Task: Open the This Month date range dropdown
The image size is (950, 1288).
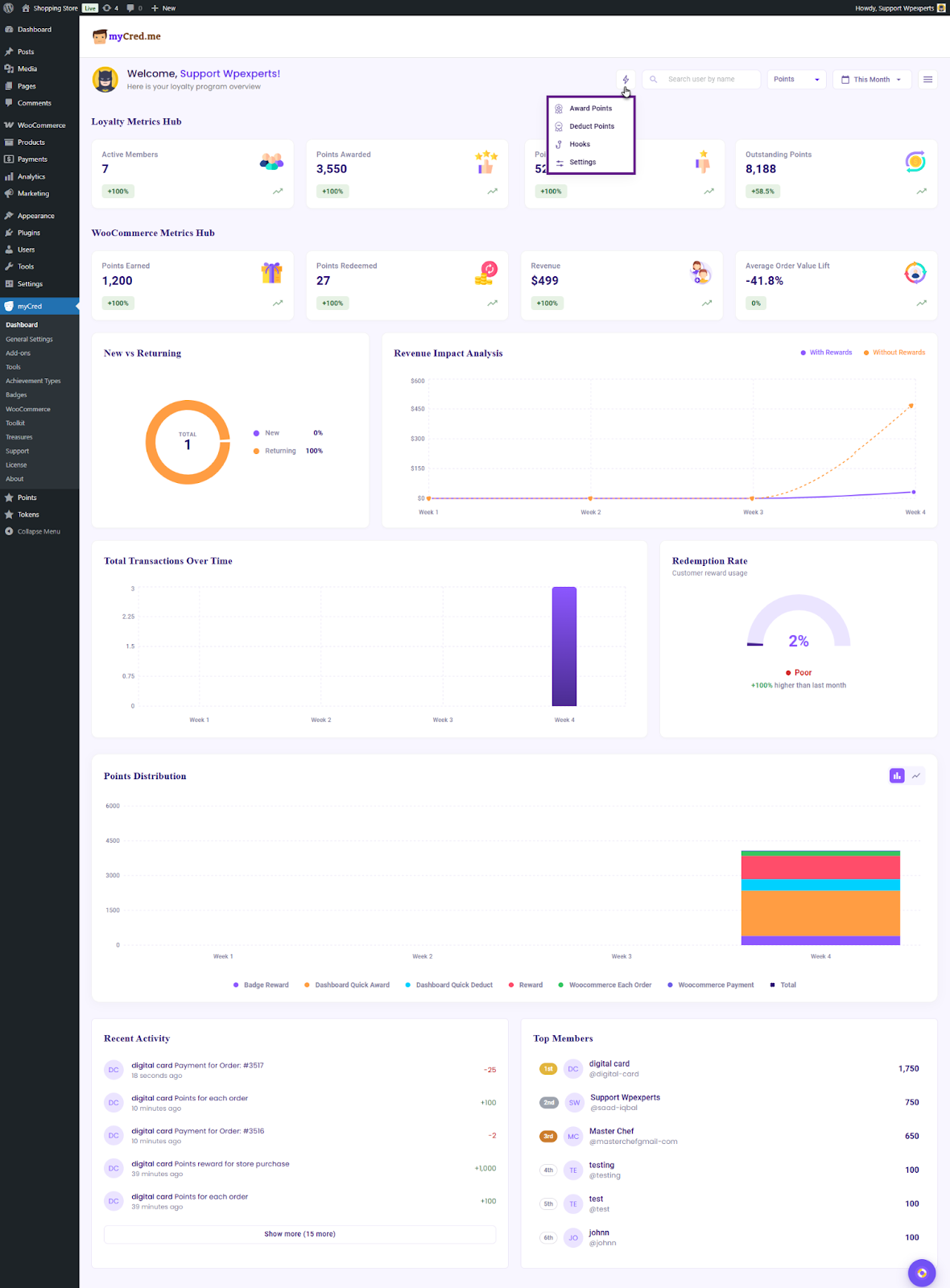Action: click(x=871, y=79)
